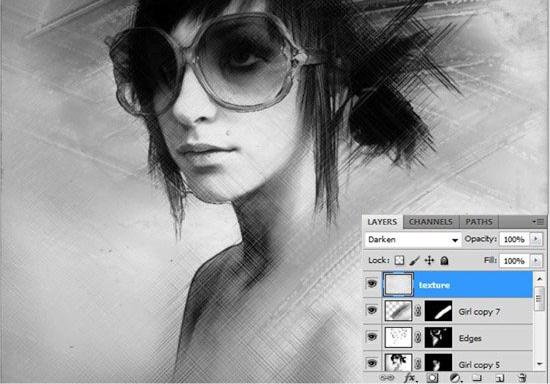The image size is (550, 384).
Task: Switch to the Paths tab
Action: (x=479, y=222)
